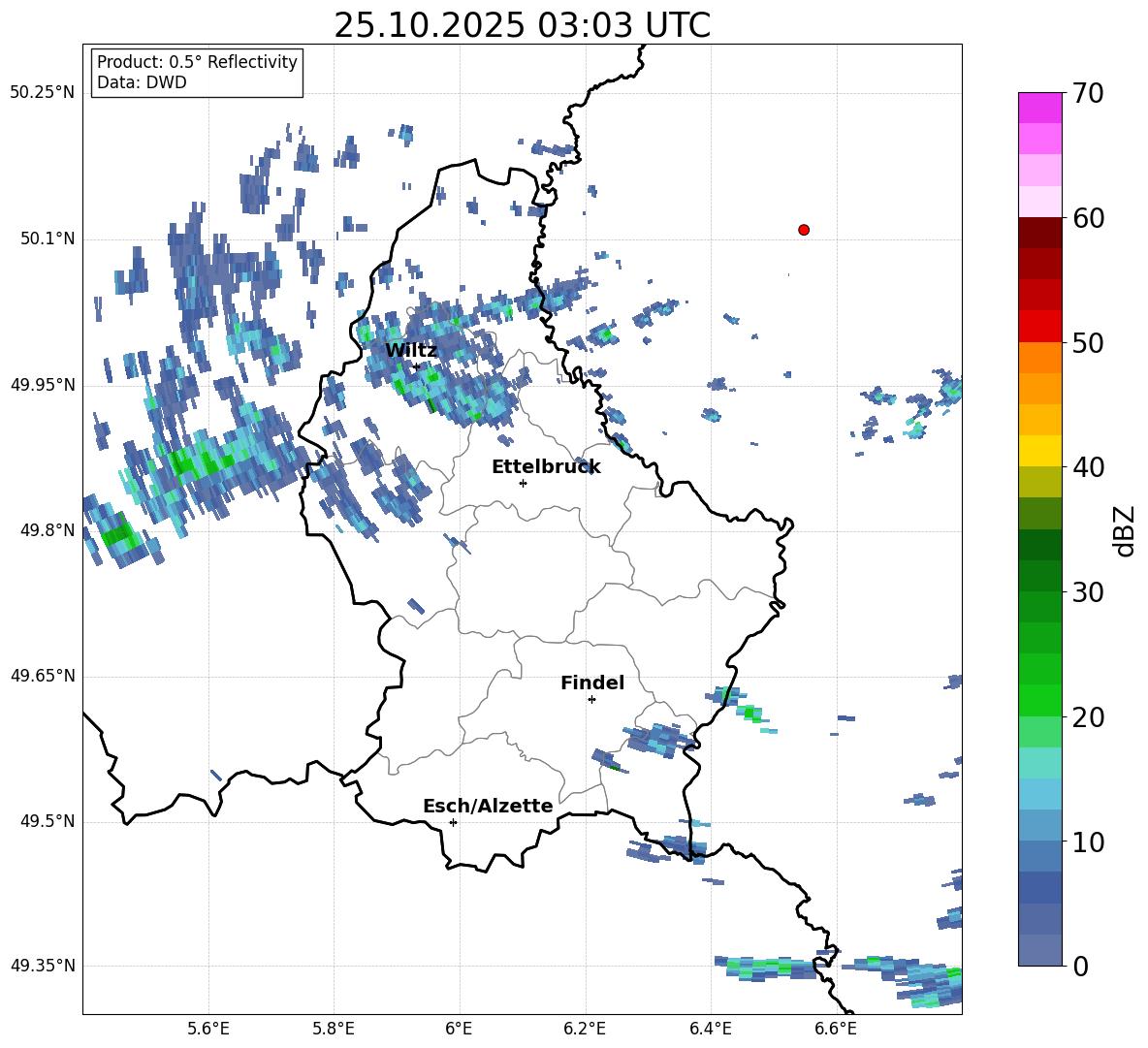Click the colorbar tick label 20
This screenshot has height=1048, width=1148.
(1088, 717)
